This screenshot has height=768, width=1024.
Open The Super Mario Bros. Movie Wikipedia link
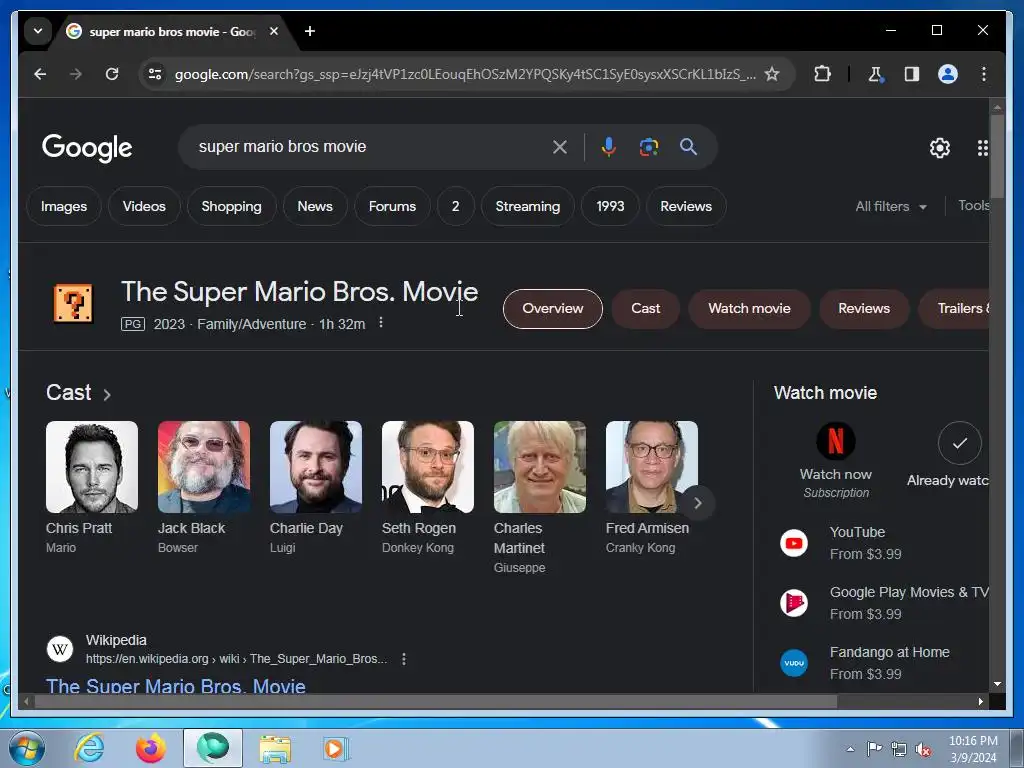[x=176, y=686]
